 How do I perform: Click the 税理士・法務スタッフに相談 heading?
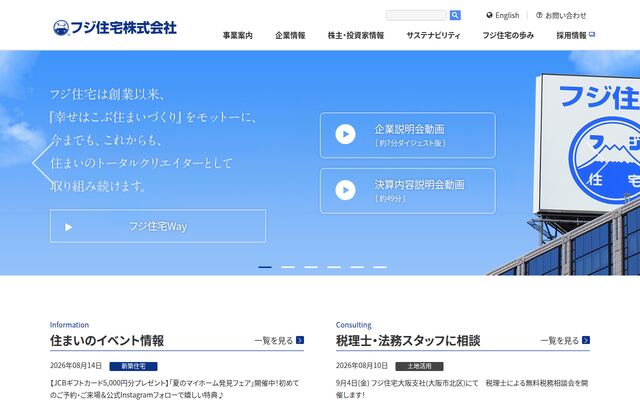408,340
